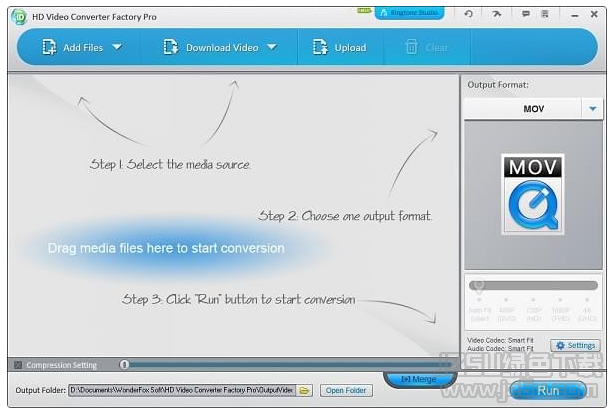Click the browse output folder icon

[x=304, y=390]
